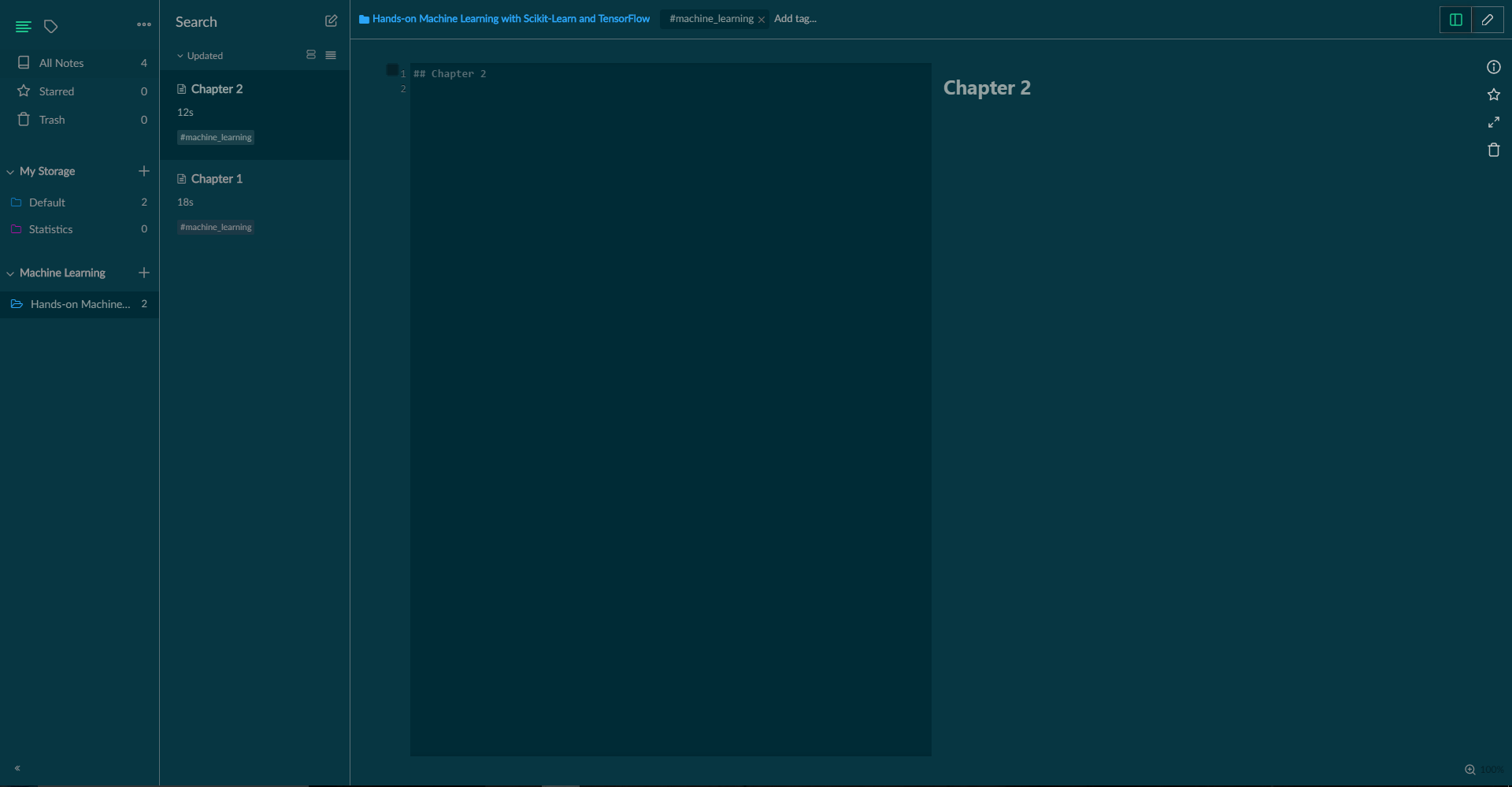Screen dimensions: 1512x787
Task: Move Chapter 2 note to trash
Action: 1493,150
